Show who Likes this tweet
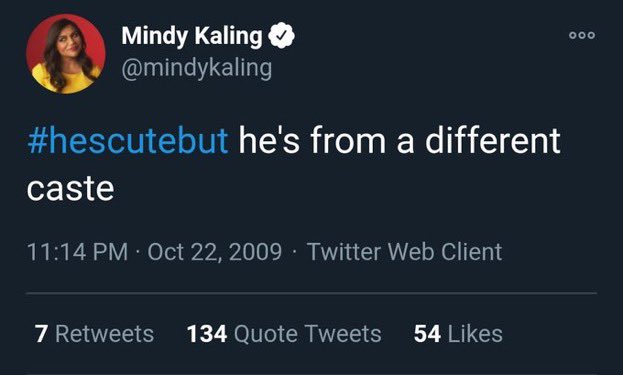This screenshot has height=375, width=623. point(458,334)
